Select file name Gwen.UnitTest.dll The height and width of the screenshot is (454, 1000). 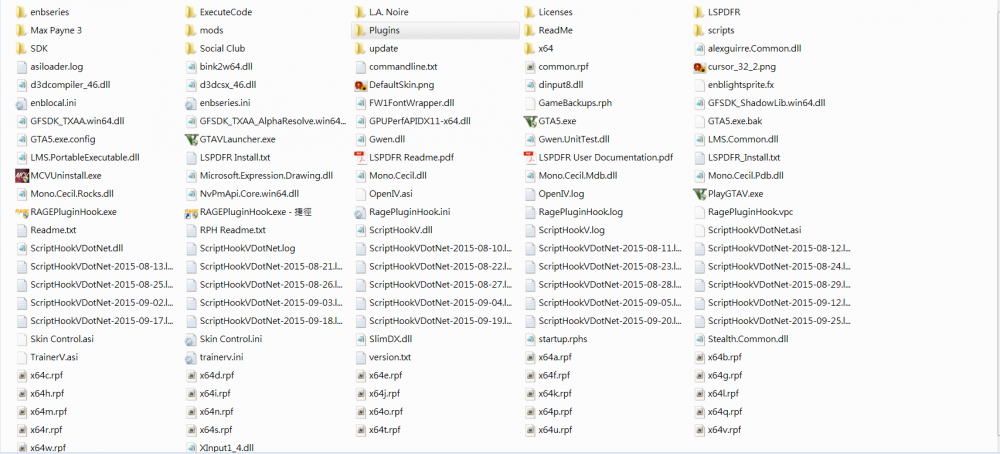point(574,139)
